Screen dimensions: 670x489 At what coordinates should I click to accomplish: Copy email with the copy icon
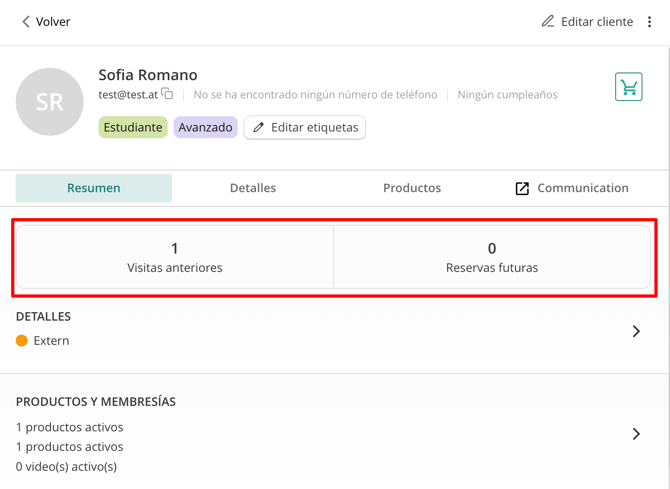(167, 94)
